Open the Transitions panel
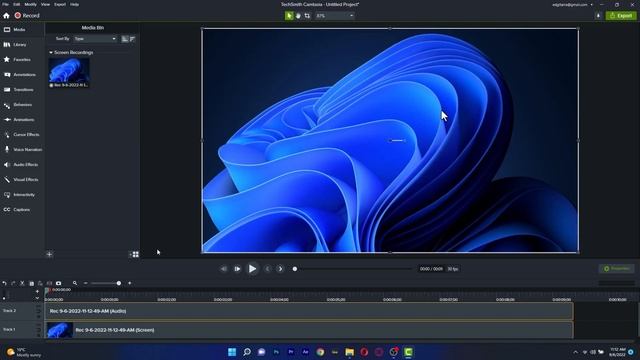This screenshot has width=640, height=360. point(22,90)
